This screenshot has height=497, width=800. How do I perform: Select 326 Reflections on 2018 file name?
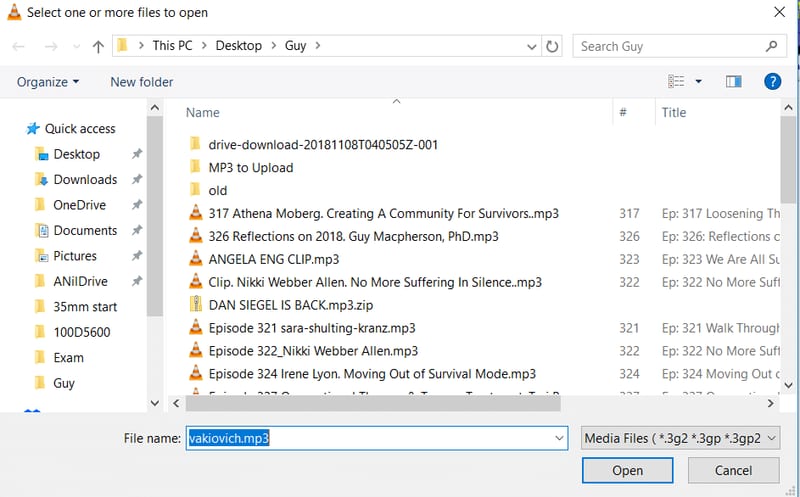[353, 236]
